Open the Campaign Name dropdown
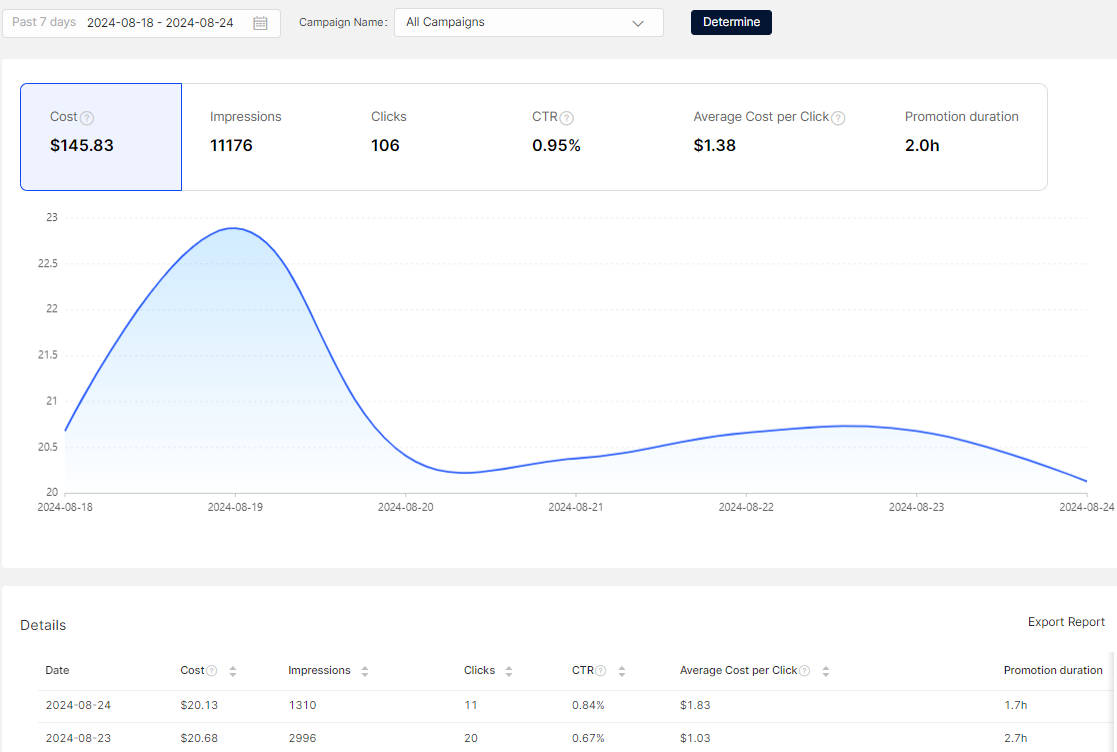Viewport: 1117px width, 752px height. pyautogui.click(x=528, y=23)
